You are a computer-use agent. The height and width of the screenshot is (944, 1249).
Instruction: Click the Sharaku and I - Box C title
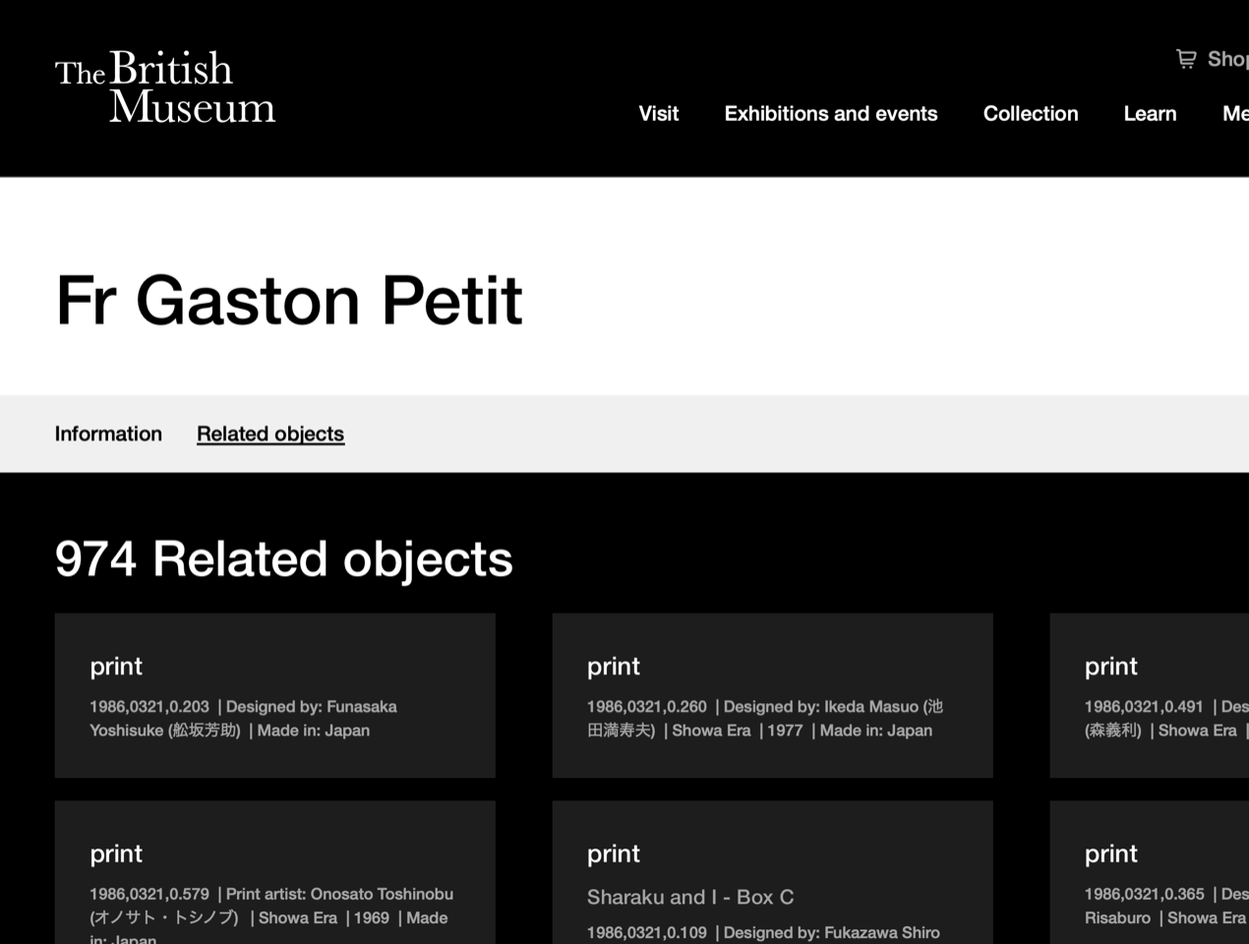click(690, 897)
